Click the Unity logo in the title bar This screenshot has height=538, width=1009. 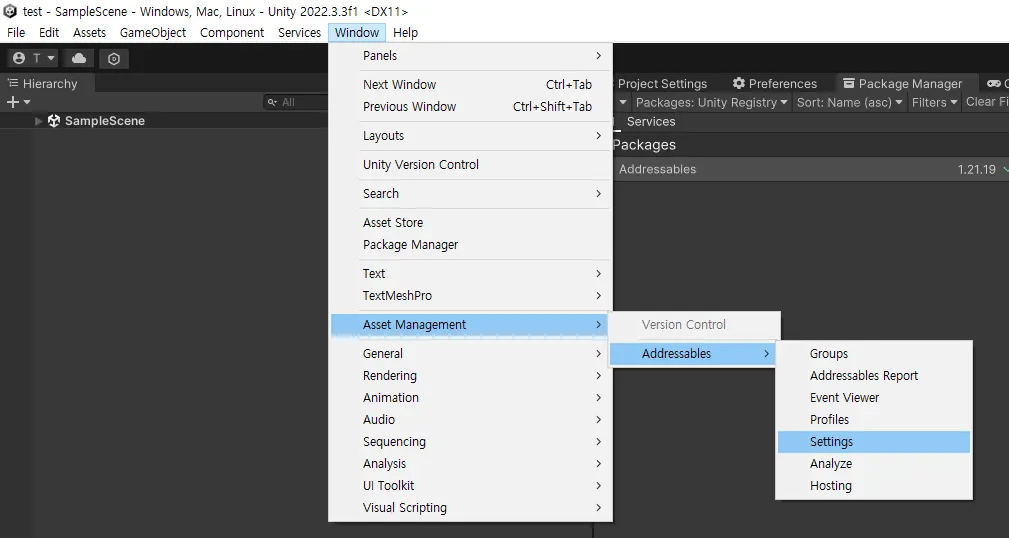(10, 11)
